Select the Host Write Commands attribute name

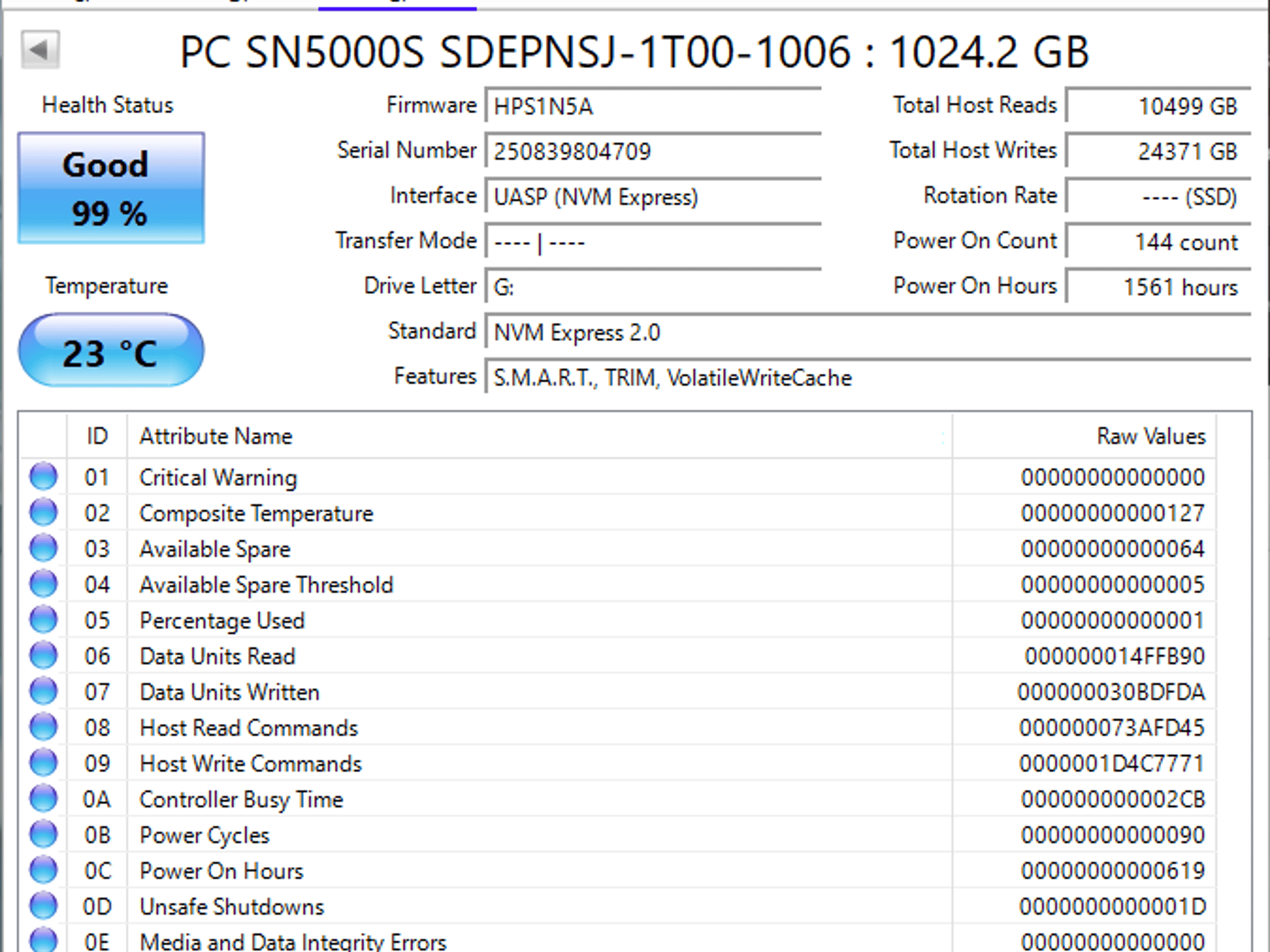tap(251, 764)
